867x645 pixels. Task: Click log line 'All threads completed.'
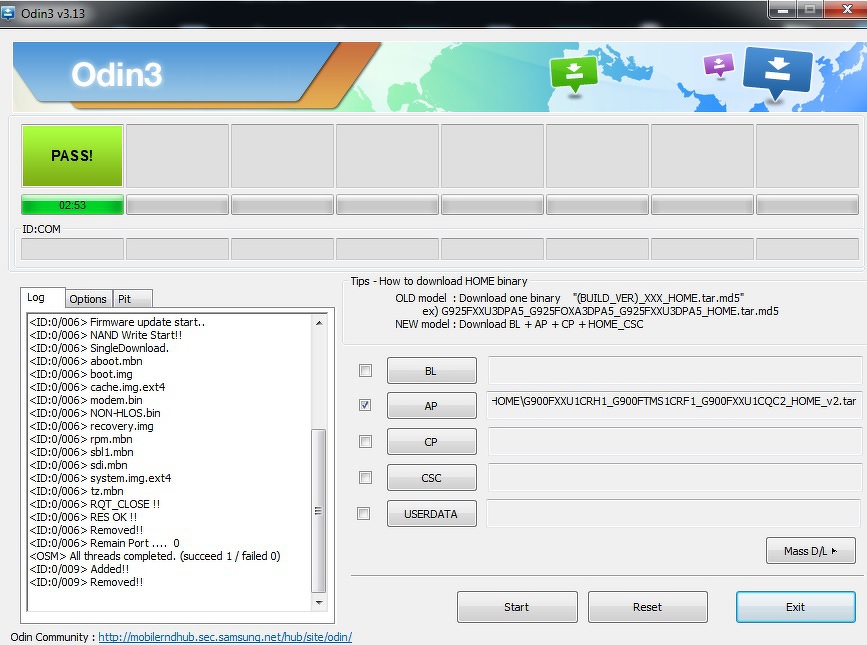[x=155, y=556]
